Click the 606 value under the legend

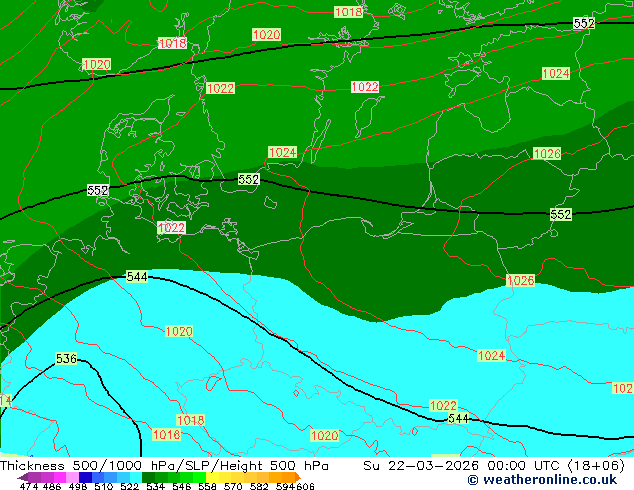305,486
